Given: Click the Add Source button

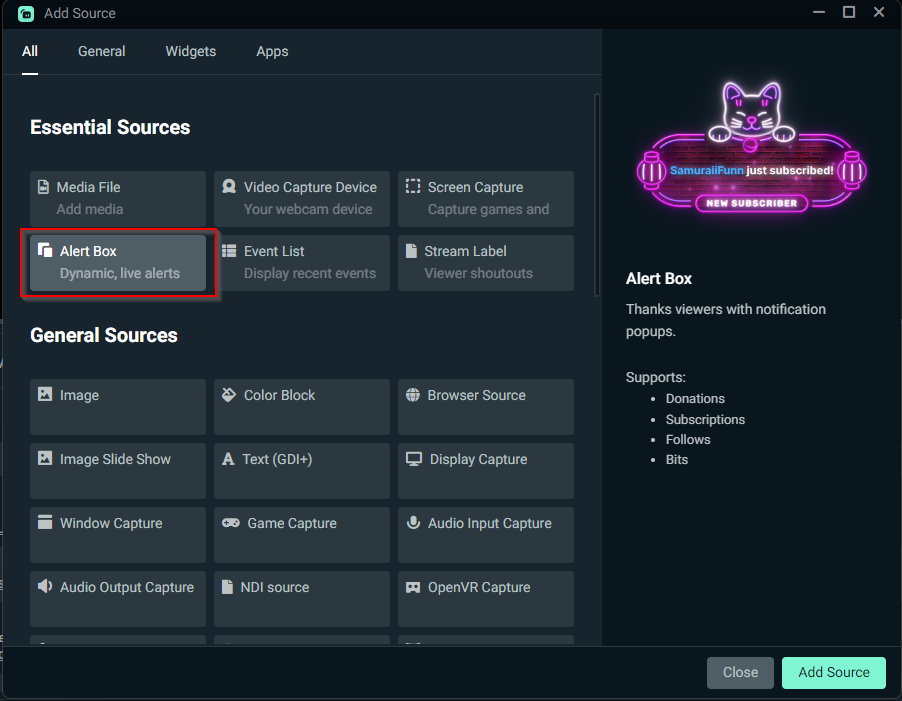Looking at the screenshot, I should coord(834,672).
